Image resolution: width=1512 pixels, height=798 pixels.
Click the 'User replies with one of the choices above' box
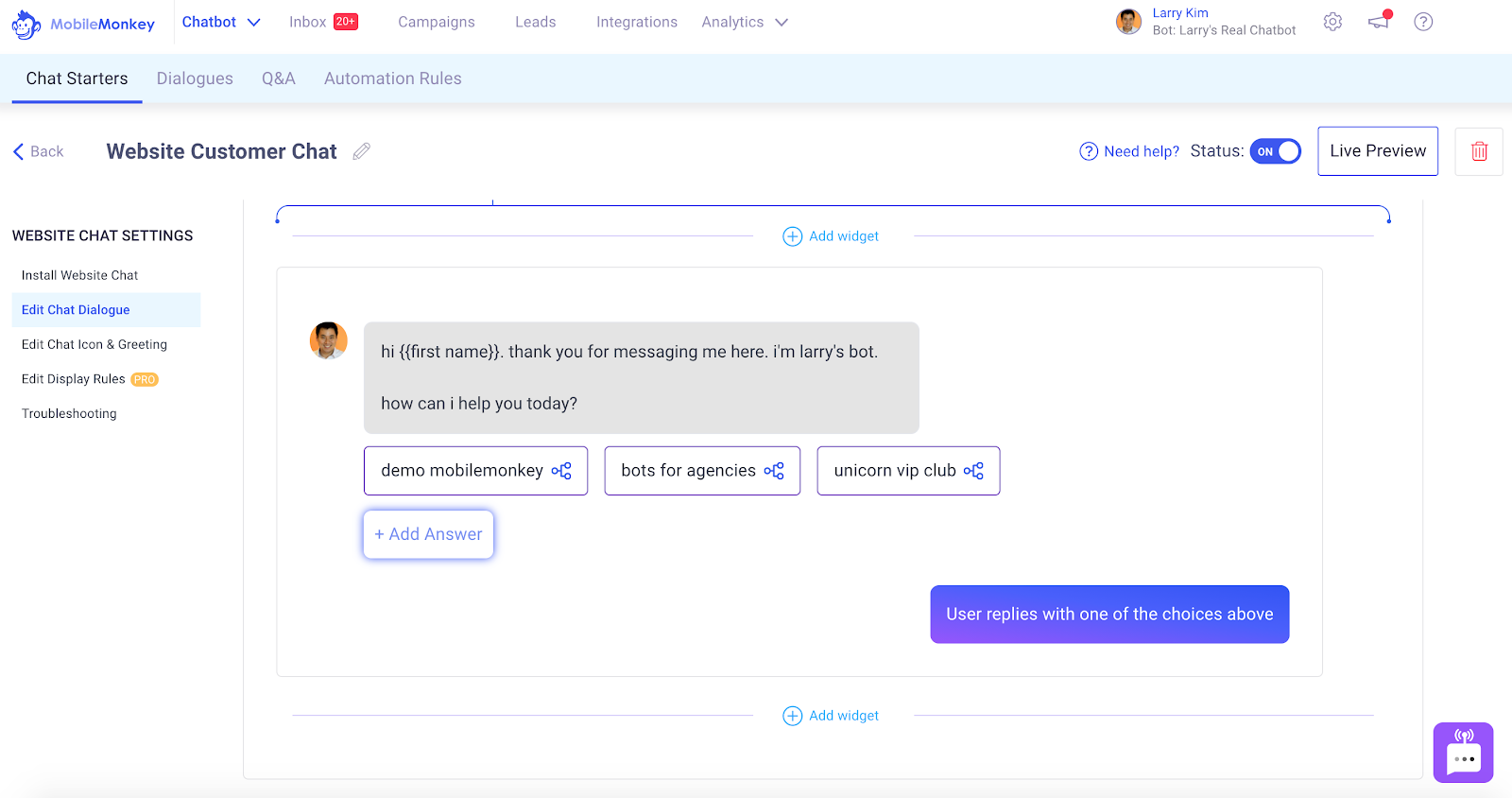click(1109, 615)
